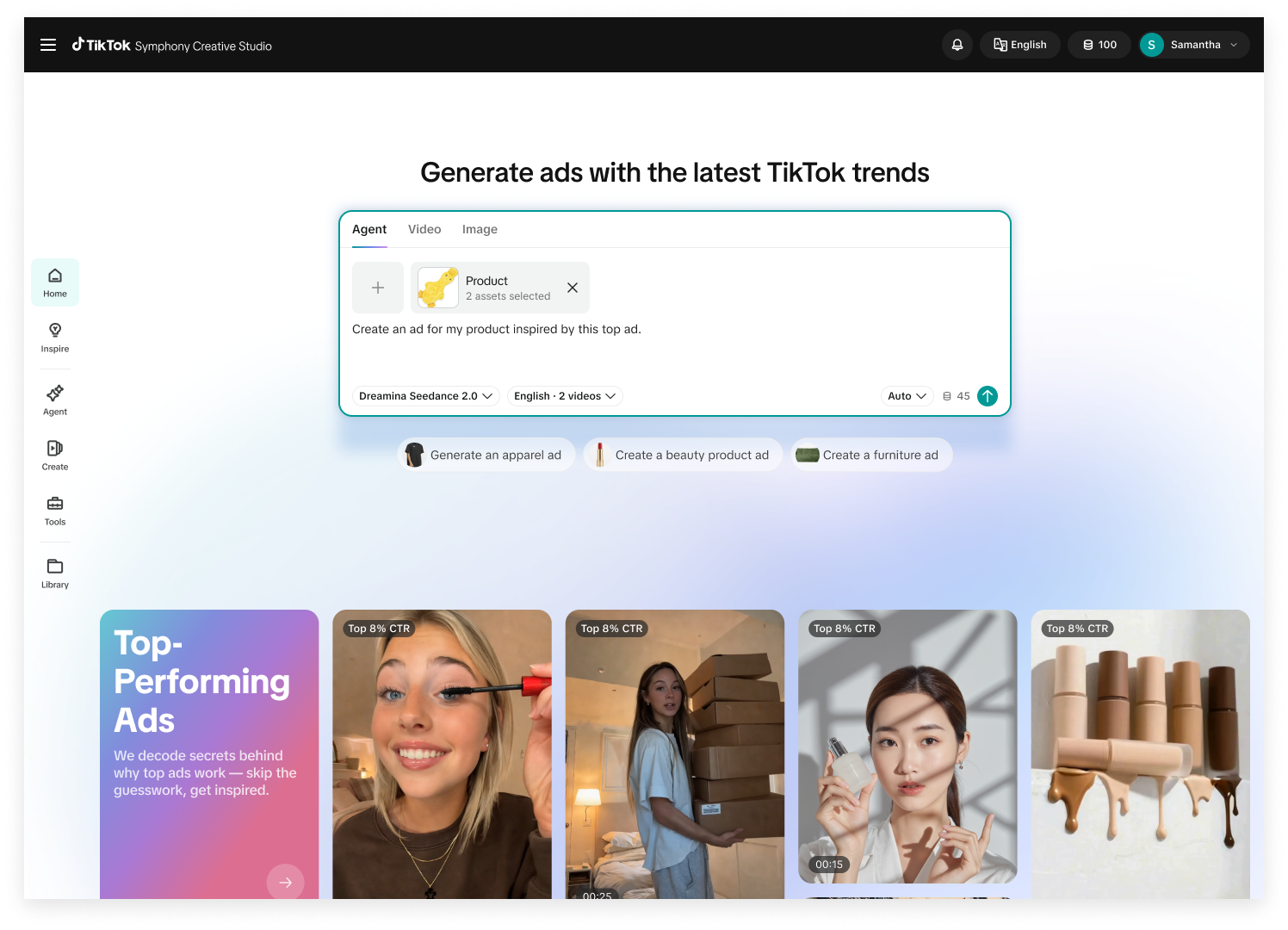The height and width of the screenshot is (930, 1288).
Task: Click the Product asset thumbnail
Action: [x=438, y=288]
